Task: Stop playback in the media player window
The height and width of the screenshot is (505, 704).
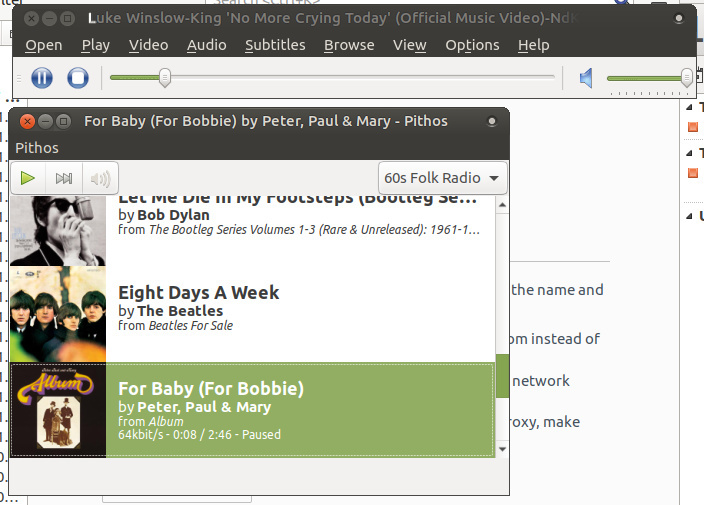Action: click(x=78, y=78)
